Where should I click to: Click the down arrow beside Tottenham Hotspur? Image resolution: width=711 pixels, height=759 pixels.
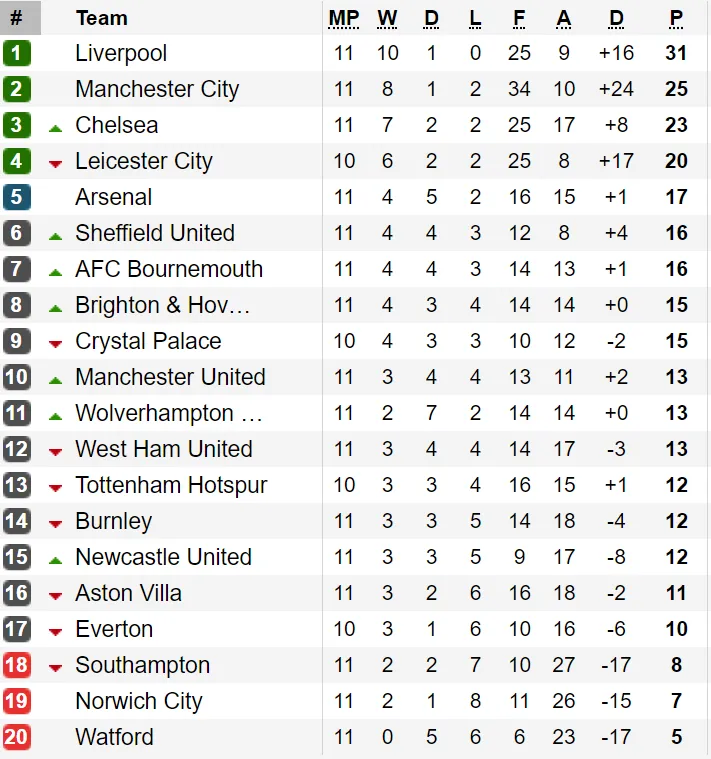(56, 487)
